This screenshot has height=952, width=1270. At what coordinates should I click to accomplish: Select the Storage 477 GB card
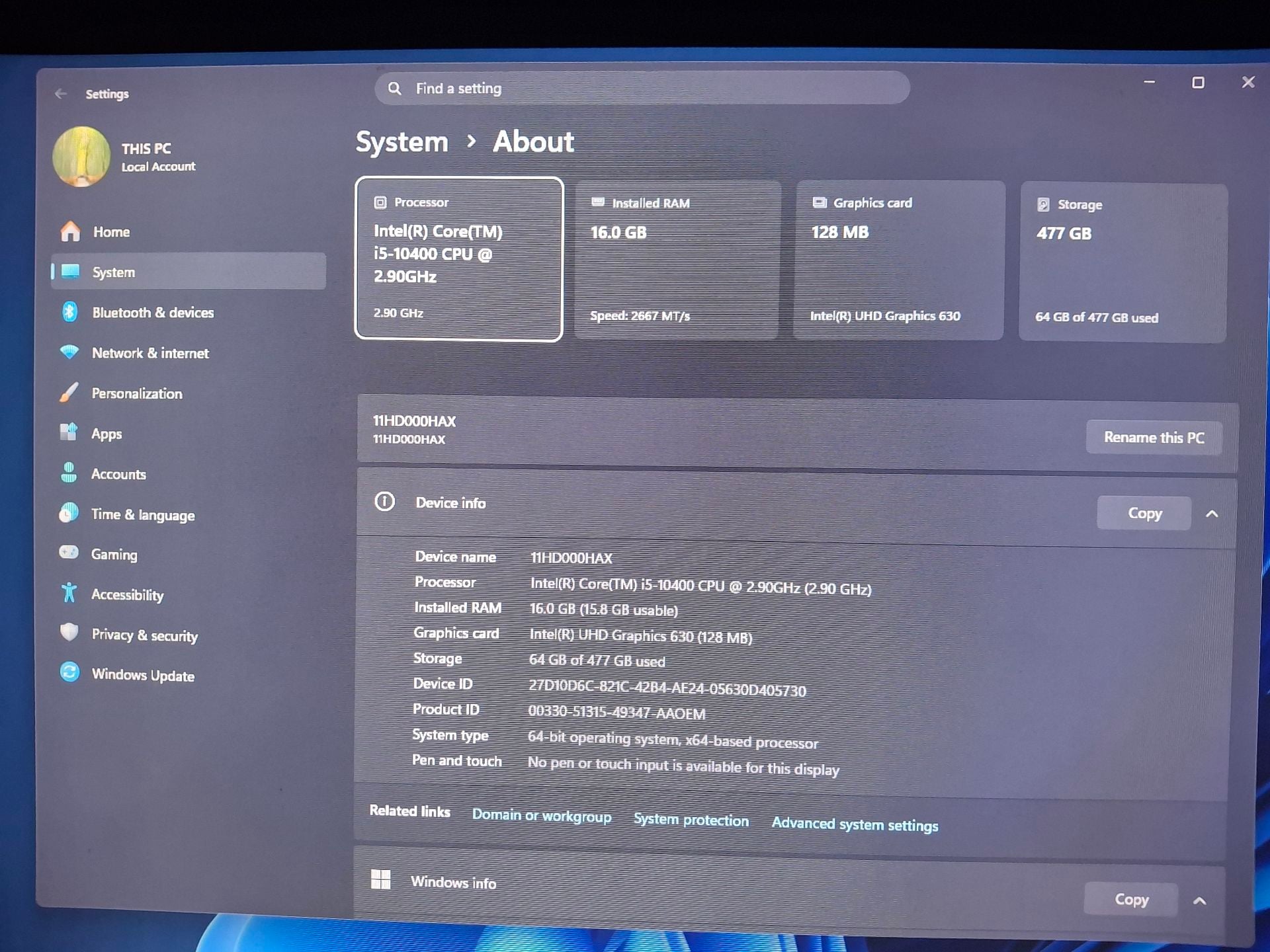pyautogui.click(x=1123, y=262)
